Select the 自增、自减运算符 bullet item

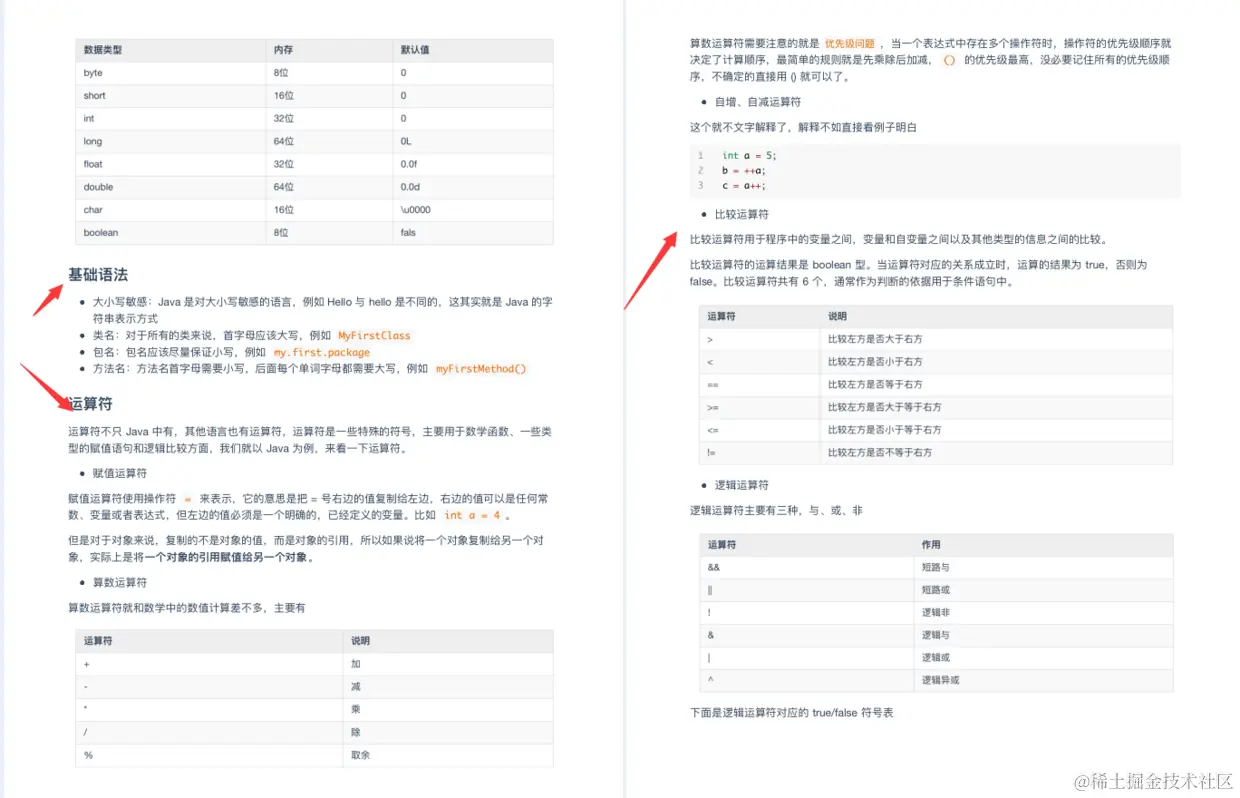pos(757,102)
